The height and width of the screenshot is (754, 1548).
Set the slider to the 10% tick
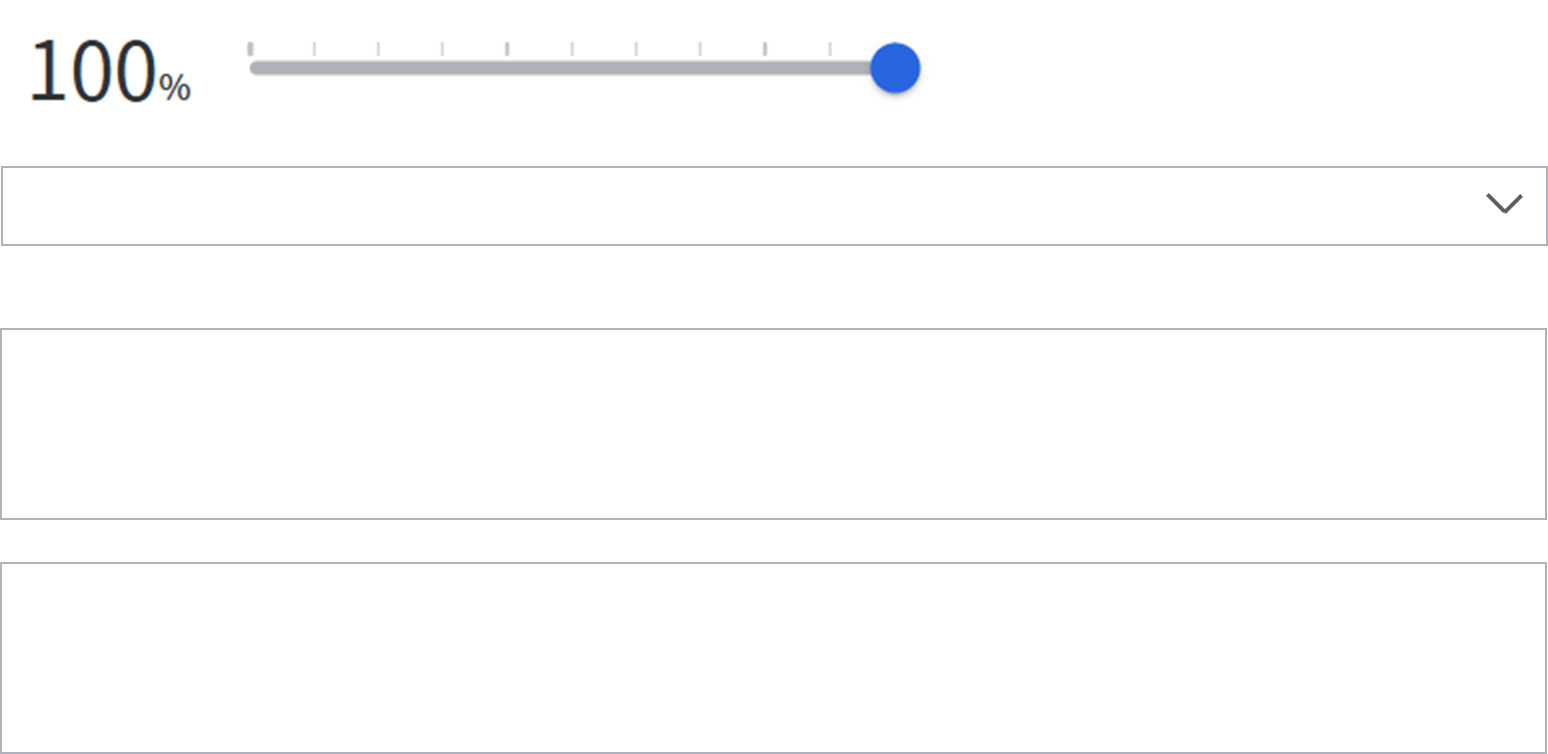(x=315, y=68)
